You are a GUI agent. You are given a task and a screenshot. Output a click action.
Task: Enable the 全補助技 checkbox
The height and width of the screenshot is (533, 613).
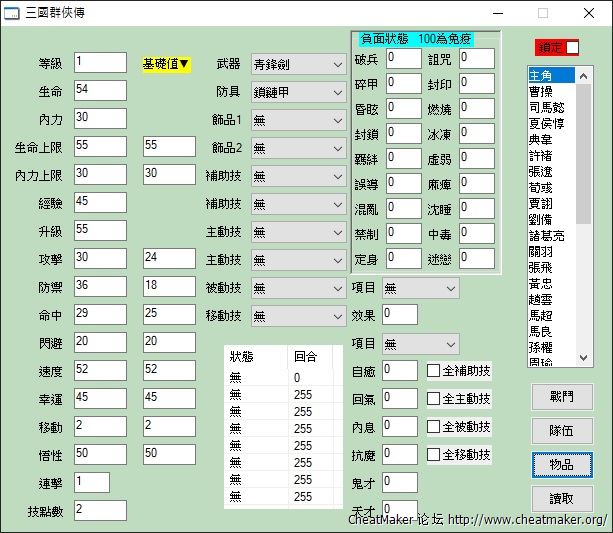(433, 370)
